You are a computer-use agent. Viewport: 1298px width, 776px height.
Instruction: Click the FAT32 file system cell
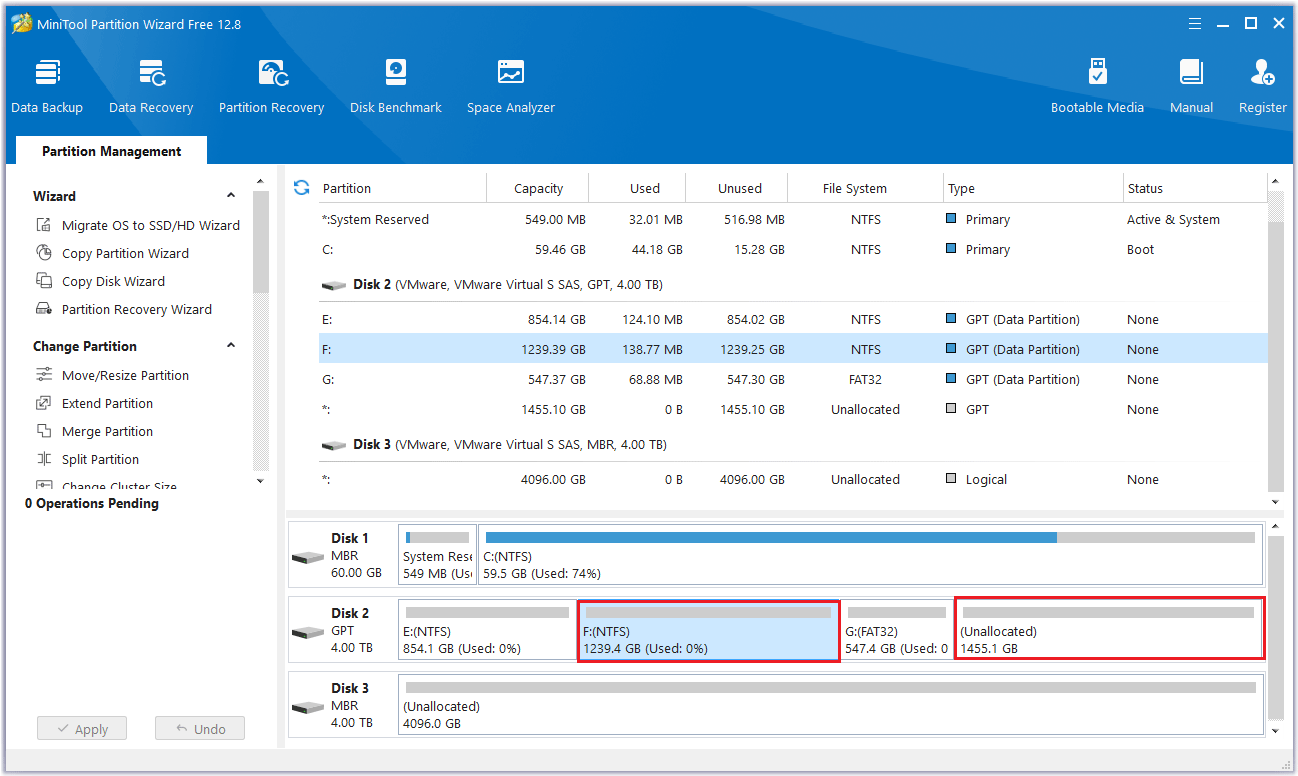[865, 379]
